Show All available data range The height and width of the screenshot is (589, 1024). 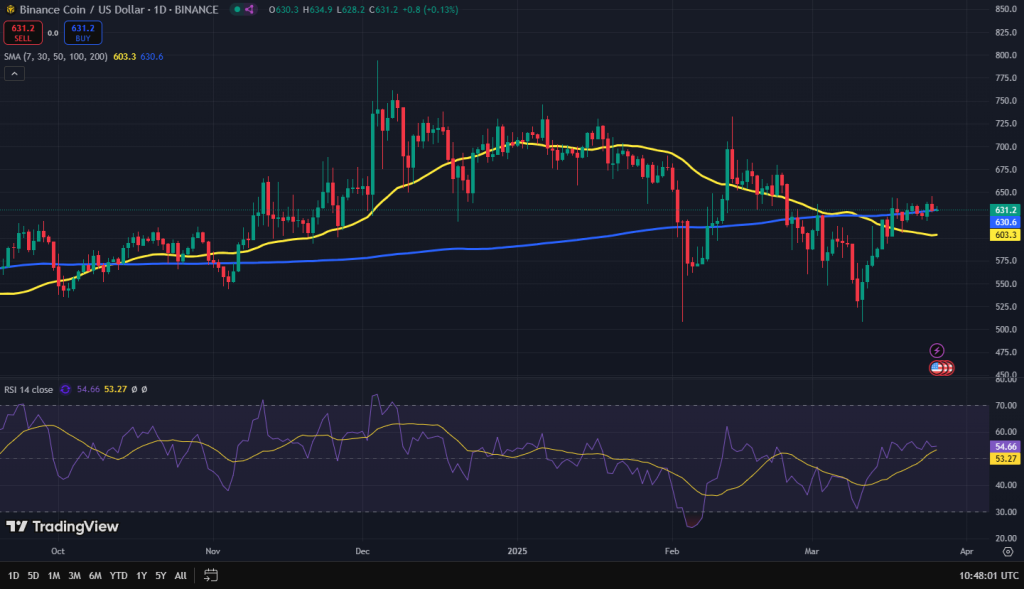(180, 576)
